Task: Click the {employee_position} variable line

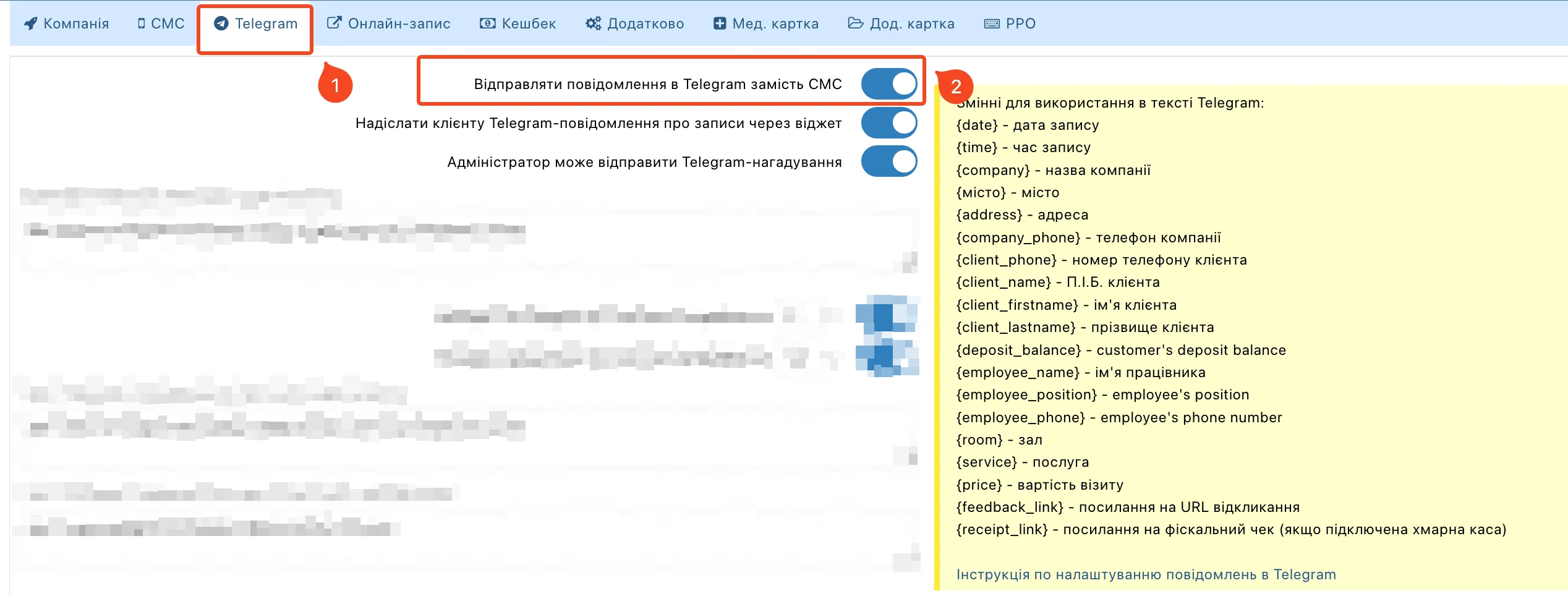Action: [1102, 394]
